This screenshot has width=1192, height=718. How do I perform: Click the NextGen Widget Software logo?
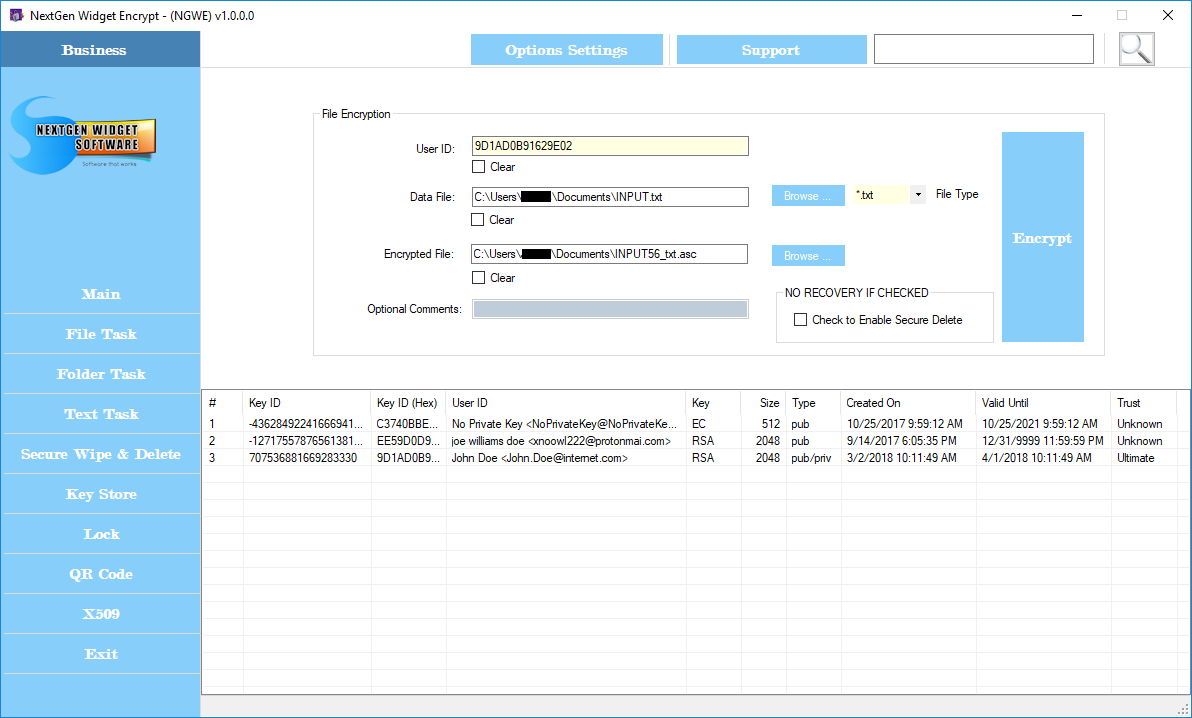point(83,136)
